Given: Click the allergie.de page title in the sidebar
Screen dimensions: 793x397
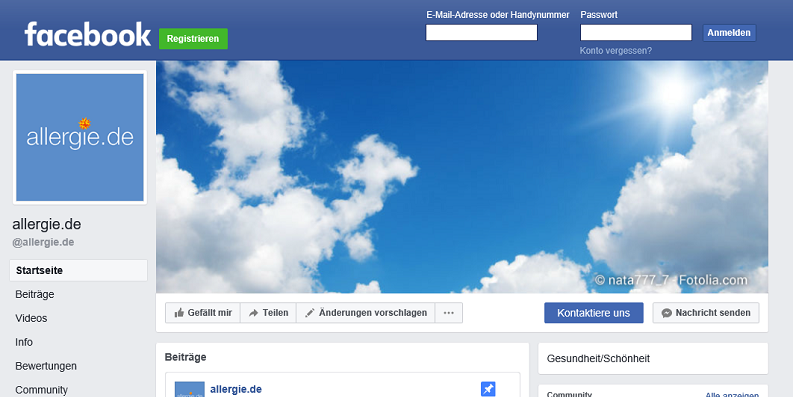Looking at the screenshot, I should pyautogui.click(x=47, y=224).
